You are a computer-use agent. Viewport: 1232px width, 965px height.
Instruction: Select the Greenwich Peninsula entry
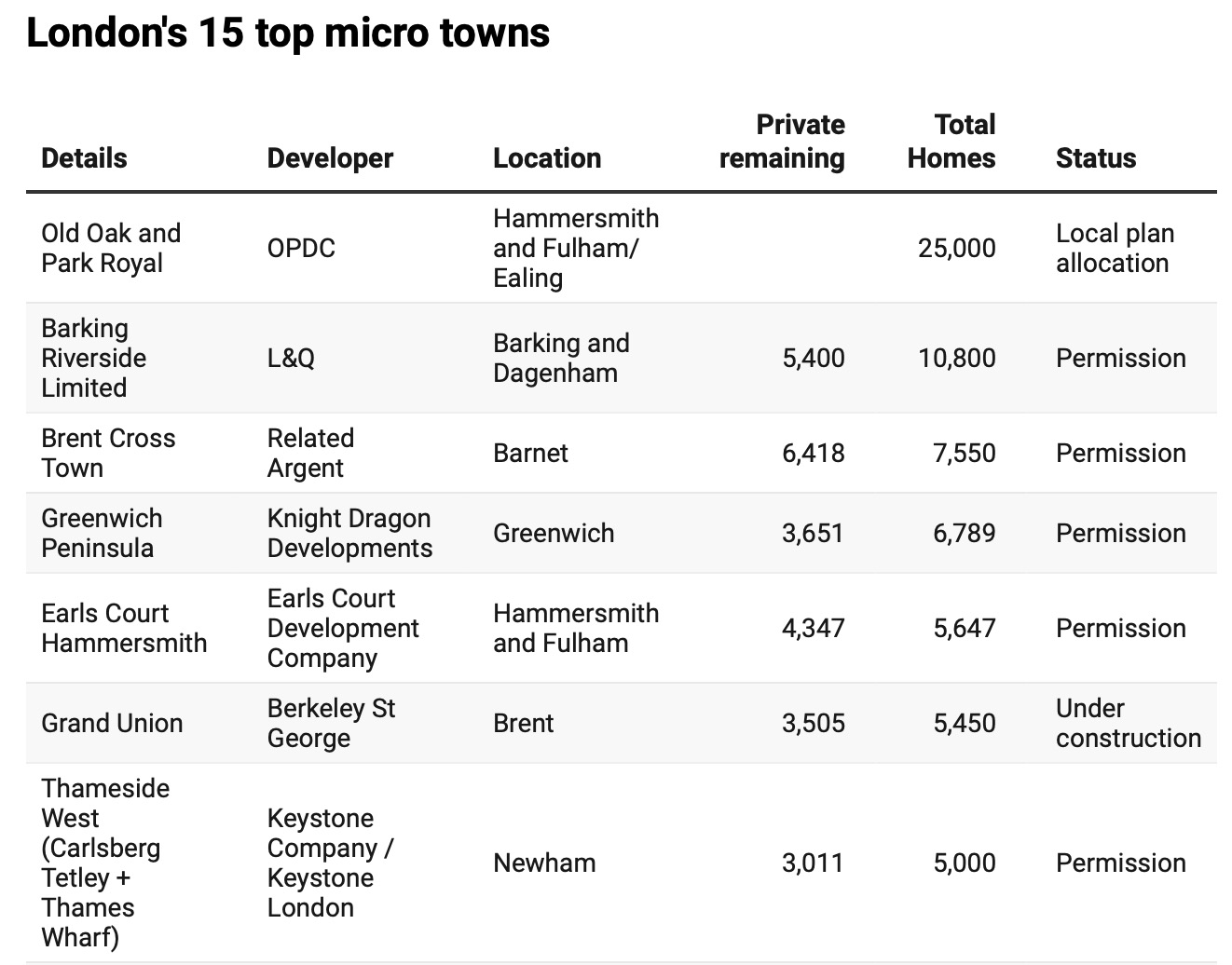pyautogui.click(x=102, y=533)
